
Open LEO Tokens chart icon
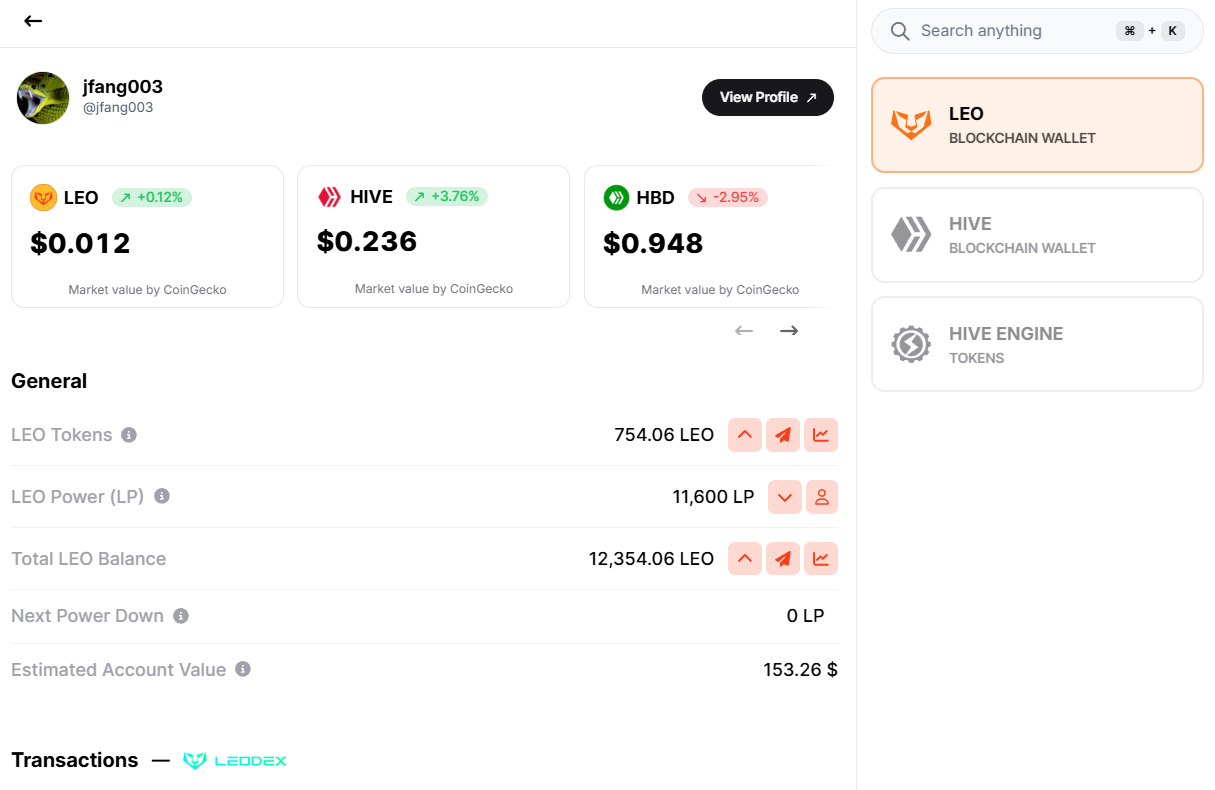coord(821,435)
